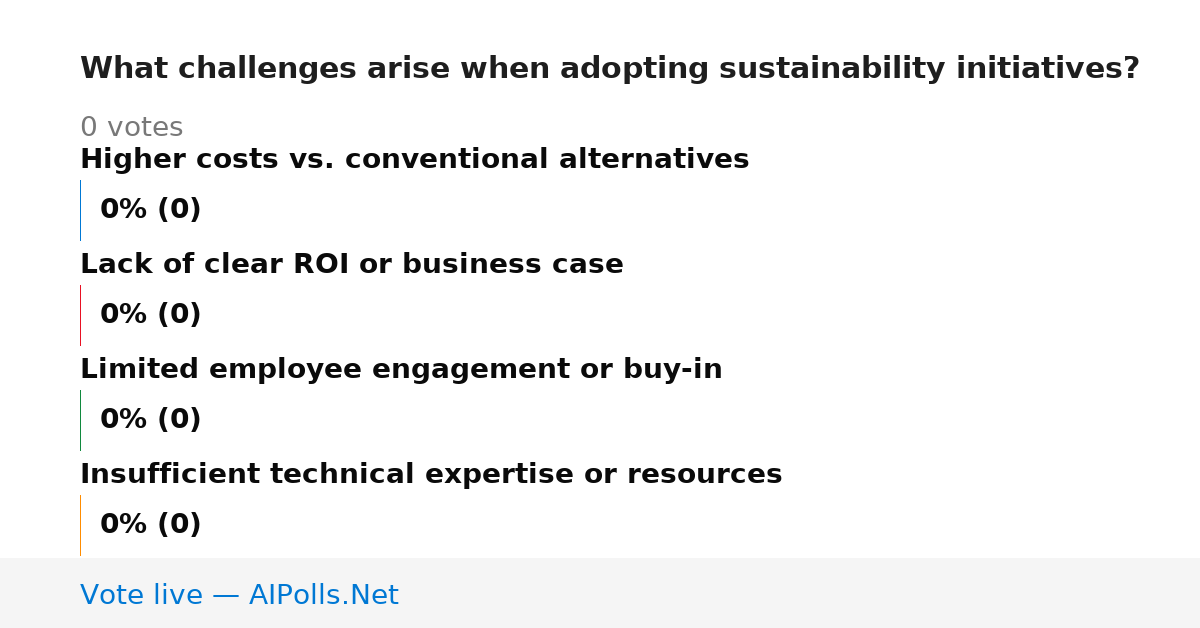Screen dimensions: 1200x628
Task: Pick Limited employee engagement or buy-in option
Action: pyautogui.click(x=401, y=369)
